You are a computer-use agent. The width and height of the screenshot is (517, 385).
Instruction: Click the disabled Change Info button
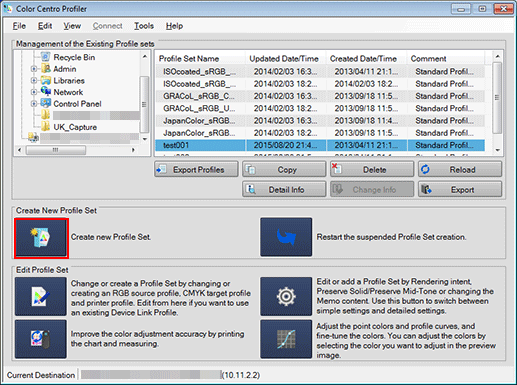(x=372, y=189)
